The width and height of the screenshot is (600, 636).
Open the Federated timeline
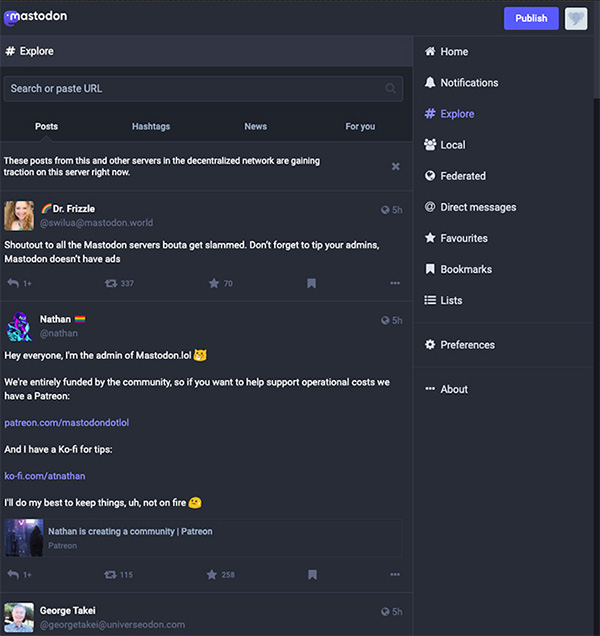[x=455, y=176]
